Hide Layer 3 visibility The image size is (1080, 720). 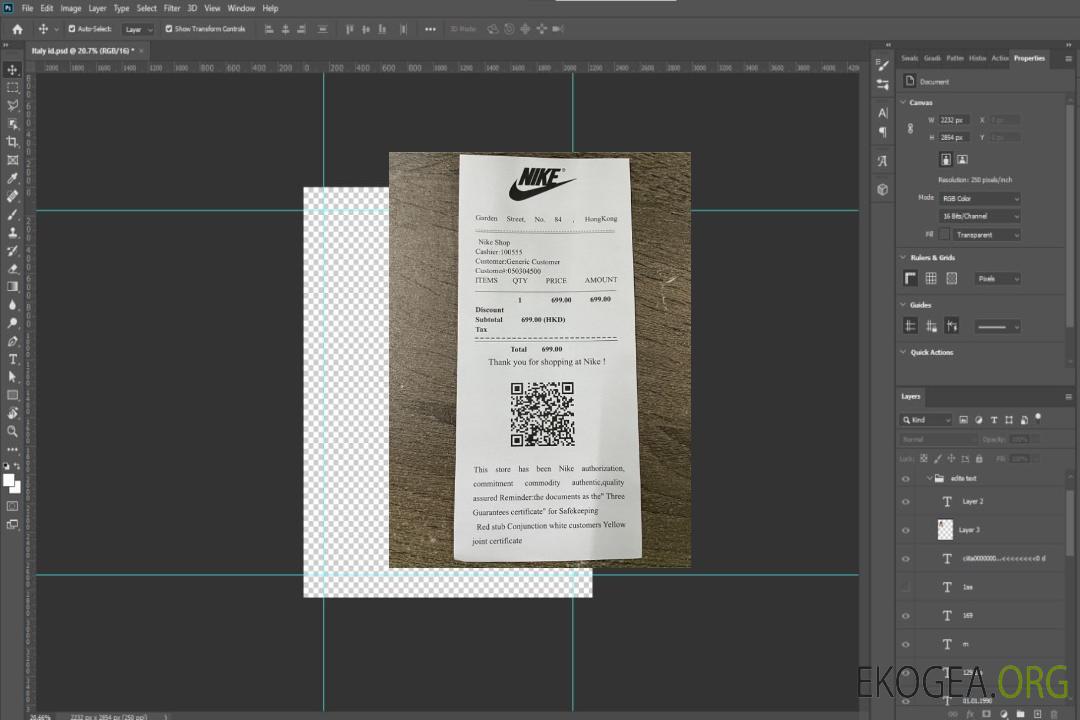pyautogui.click(x=906, y=531)
